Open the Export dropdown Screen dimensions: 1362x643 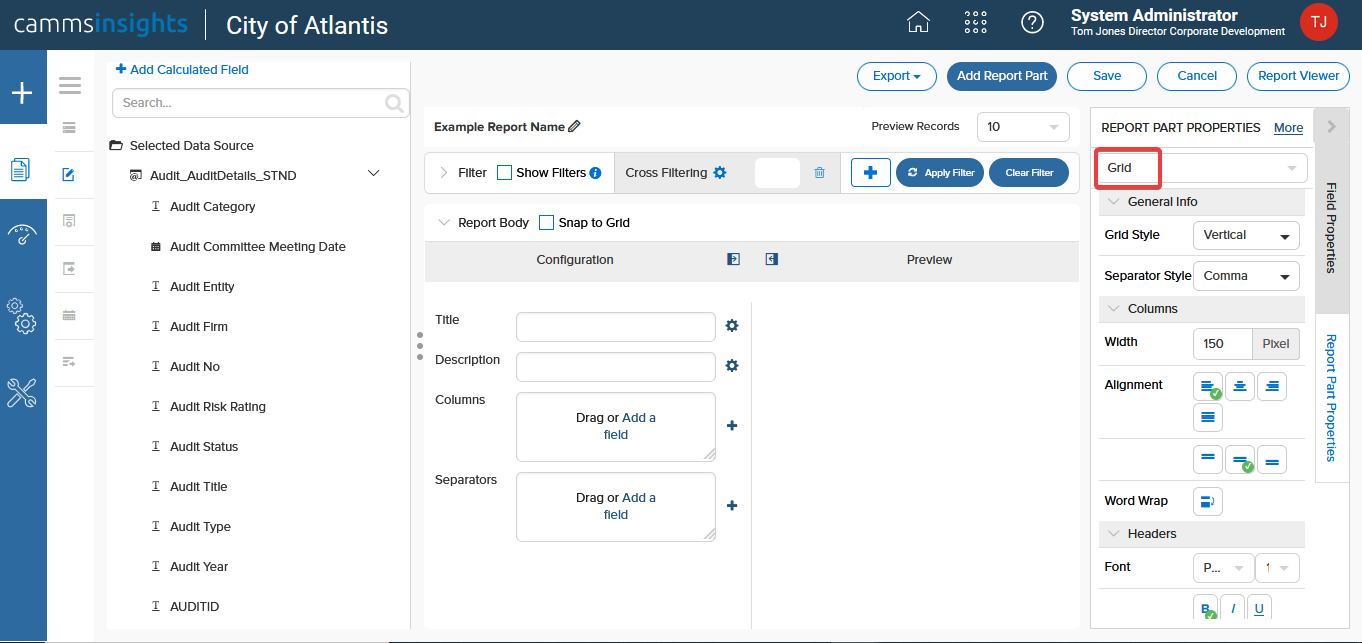click(896, 76)
